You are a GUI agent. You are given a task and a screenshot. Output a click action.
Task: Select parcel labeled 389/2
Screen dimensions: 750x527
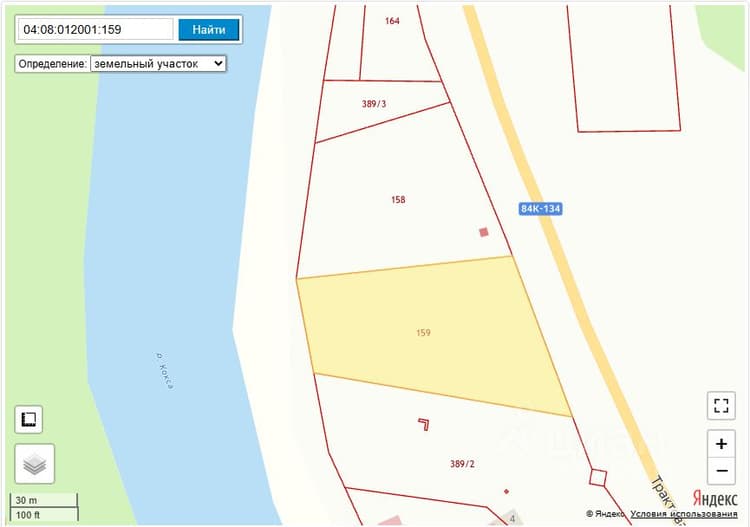[462, 463]
